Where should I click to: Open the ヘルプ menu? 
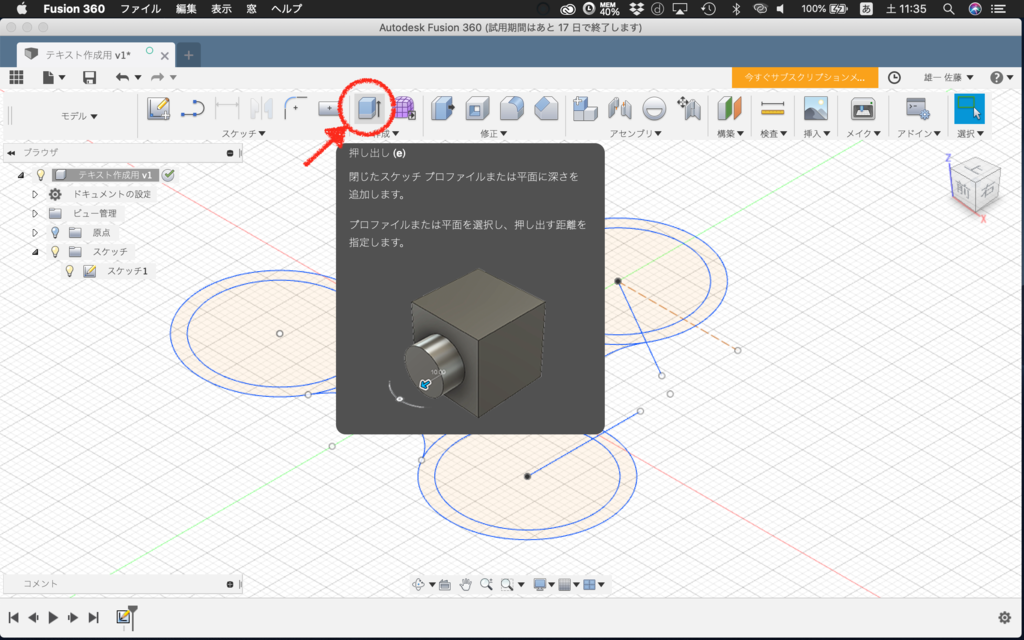point(287,8)
